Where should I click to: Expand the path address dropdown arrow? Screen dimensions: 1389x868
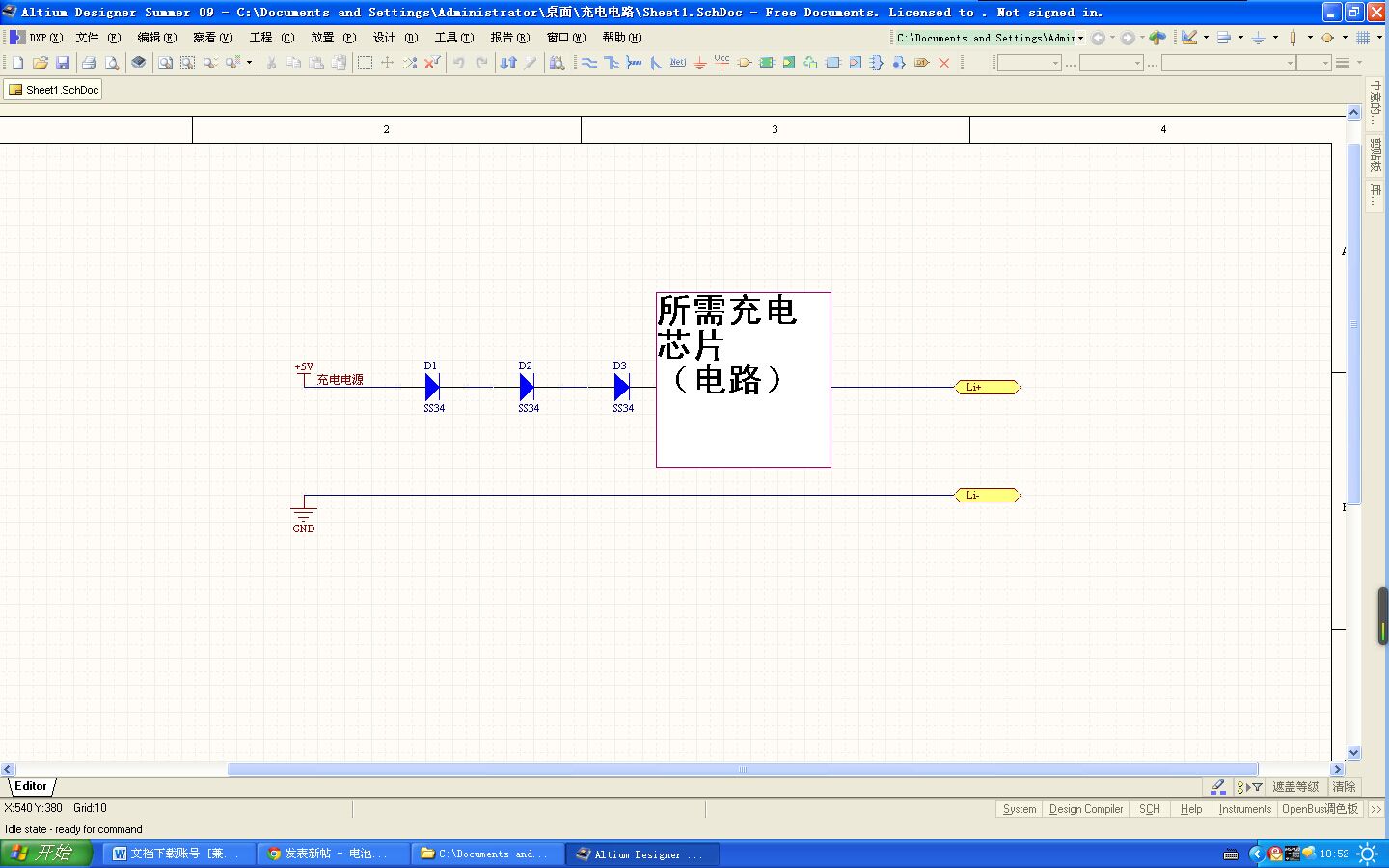[1080, 38]
